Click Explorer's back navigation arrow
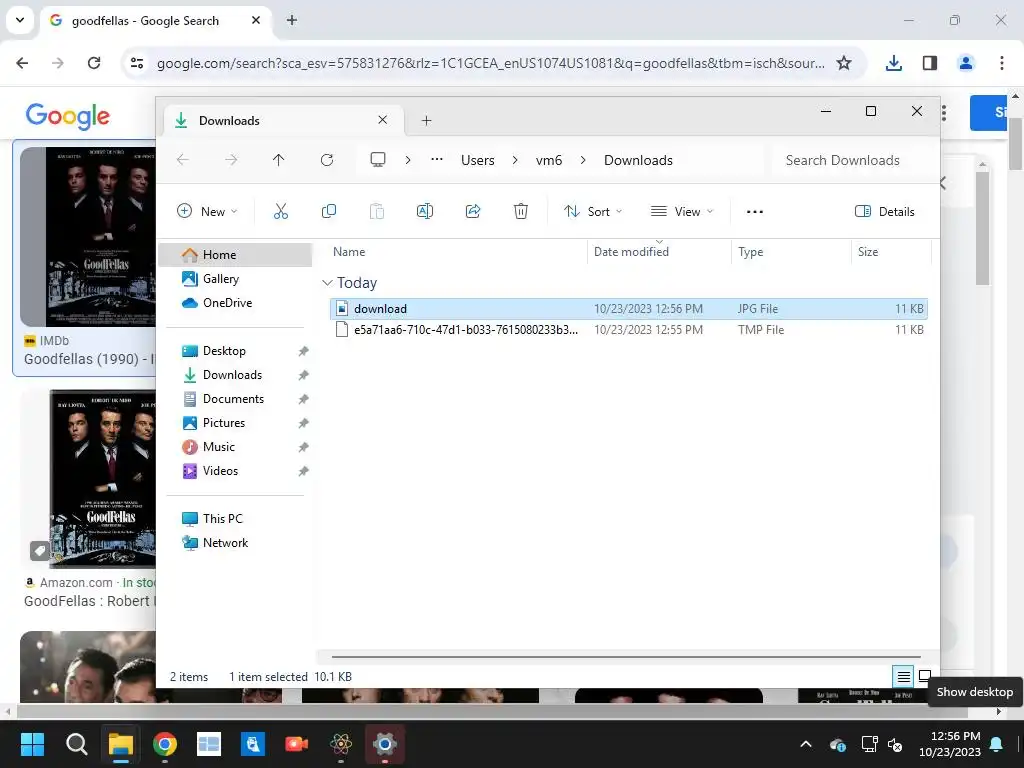This screenshot has width=1024, height=768. (x=183, y=160)
